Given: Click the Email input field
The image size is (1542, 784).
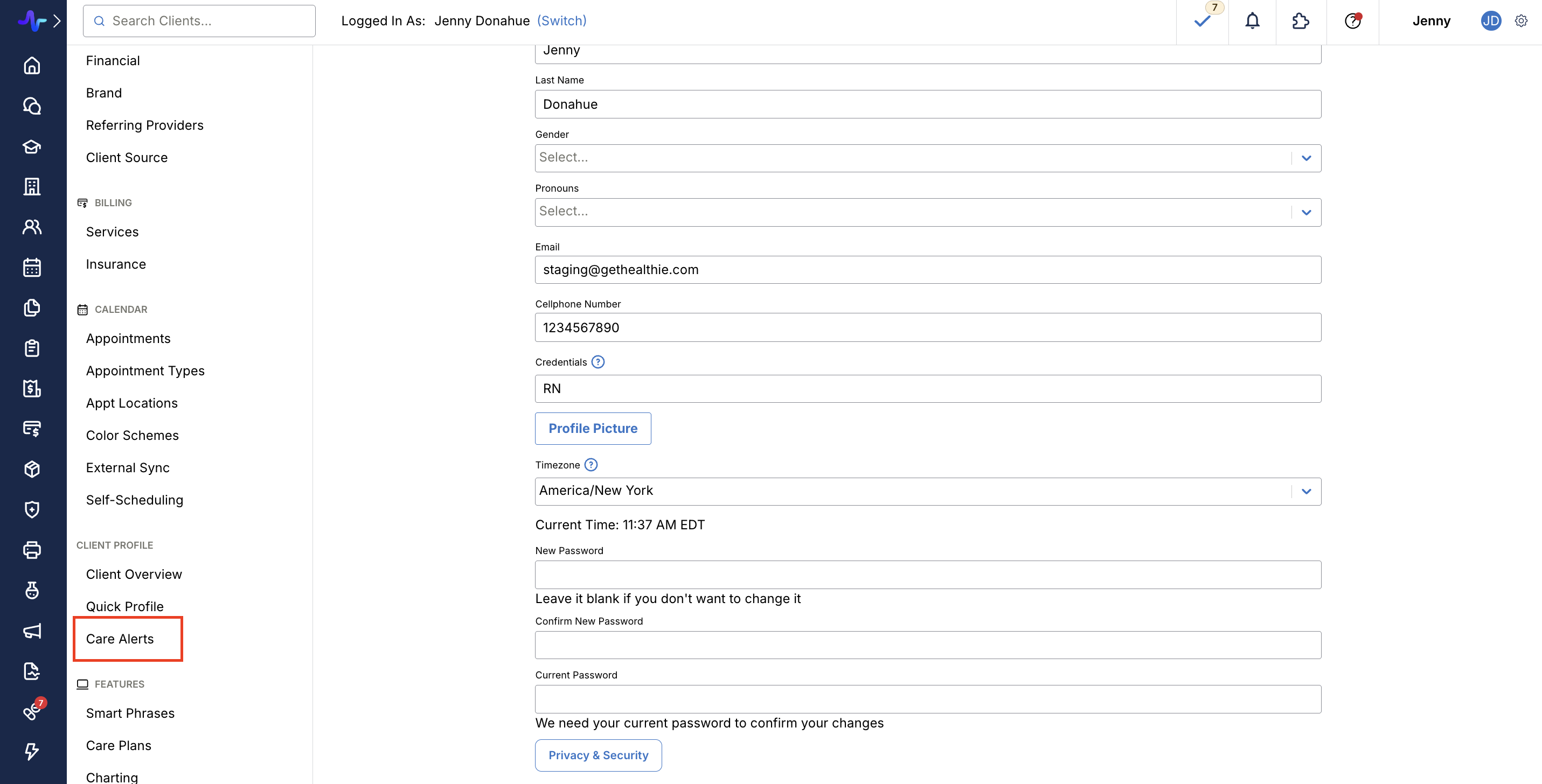Looking at the screenshot, I should click(x=928, y=270).
